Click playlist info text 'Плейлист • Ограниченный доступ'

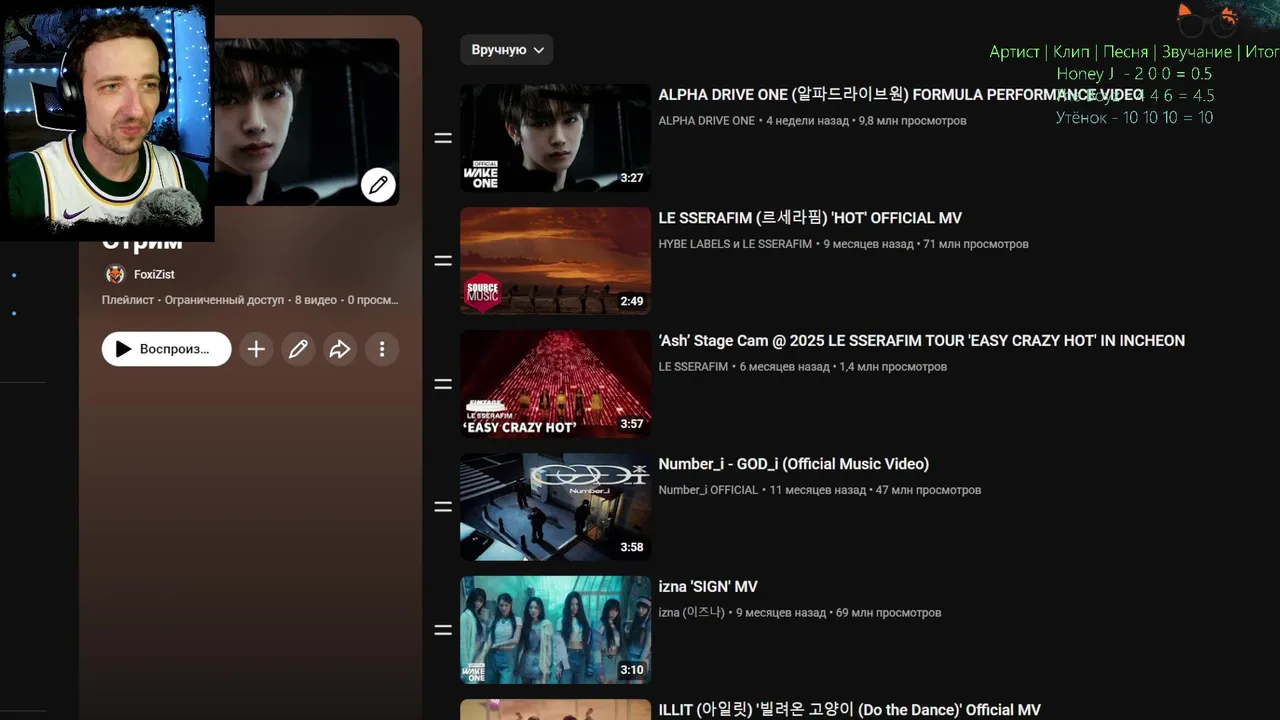click(x=192, y=300)
